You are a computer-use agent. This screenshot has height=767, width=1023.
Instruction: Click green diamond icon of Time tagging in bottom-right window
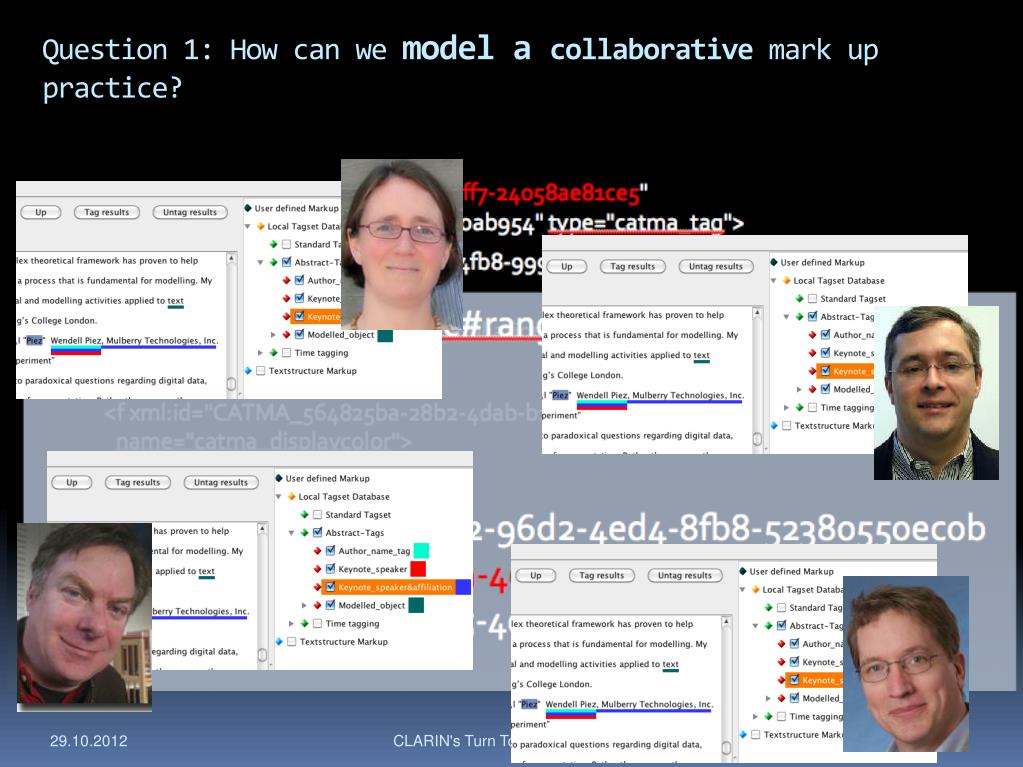[x=769, y=716]
